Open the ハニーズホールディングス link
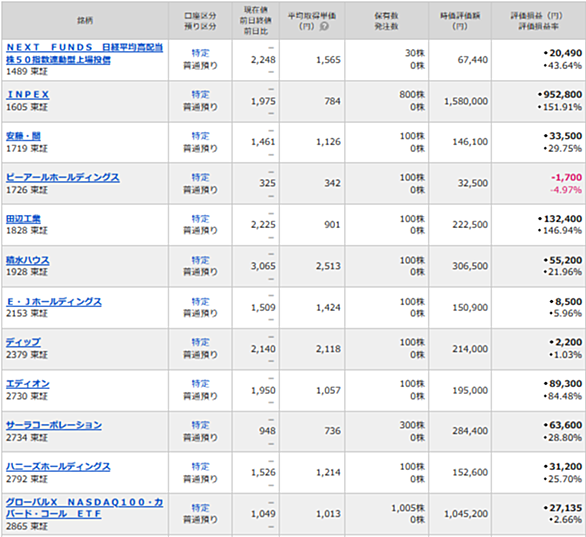 click(x=58, y=467)
